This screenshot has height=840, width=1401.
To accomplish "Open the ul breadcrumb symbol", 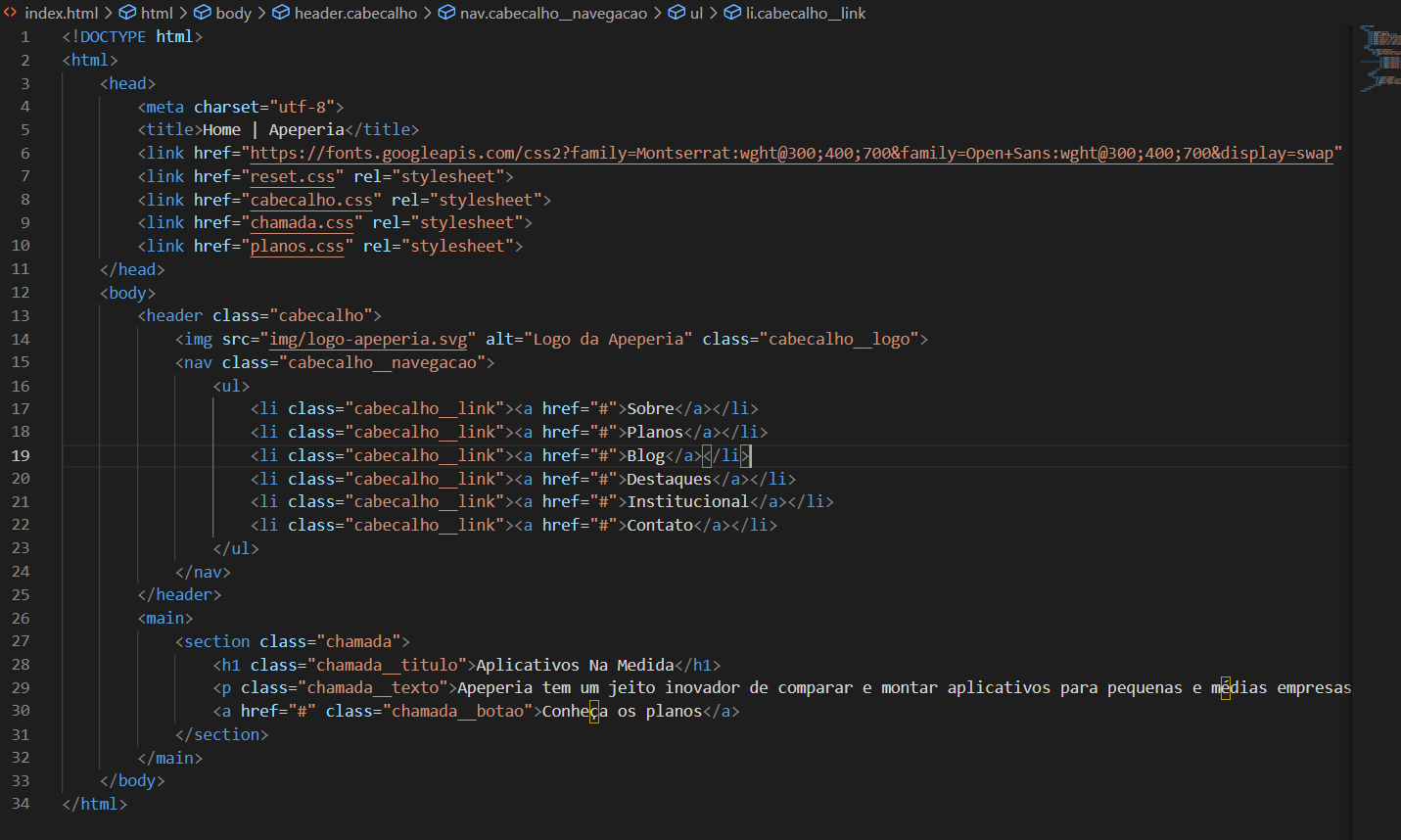I will pyautogui.click(x=685, y=13).
